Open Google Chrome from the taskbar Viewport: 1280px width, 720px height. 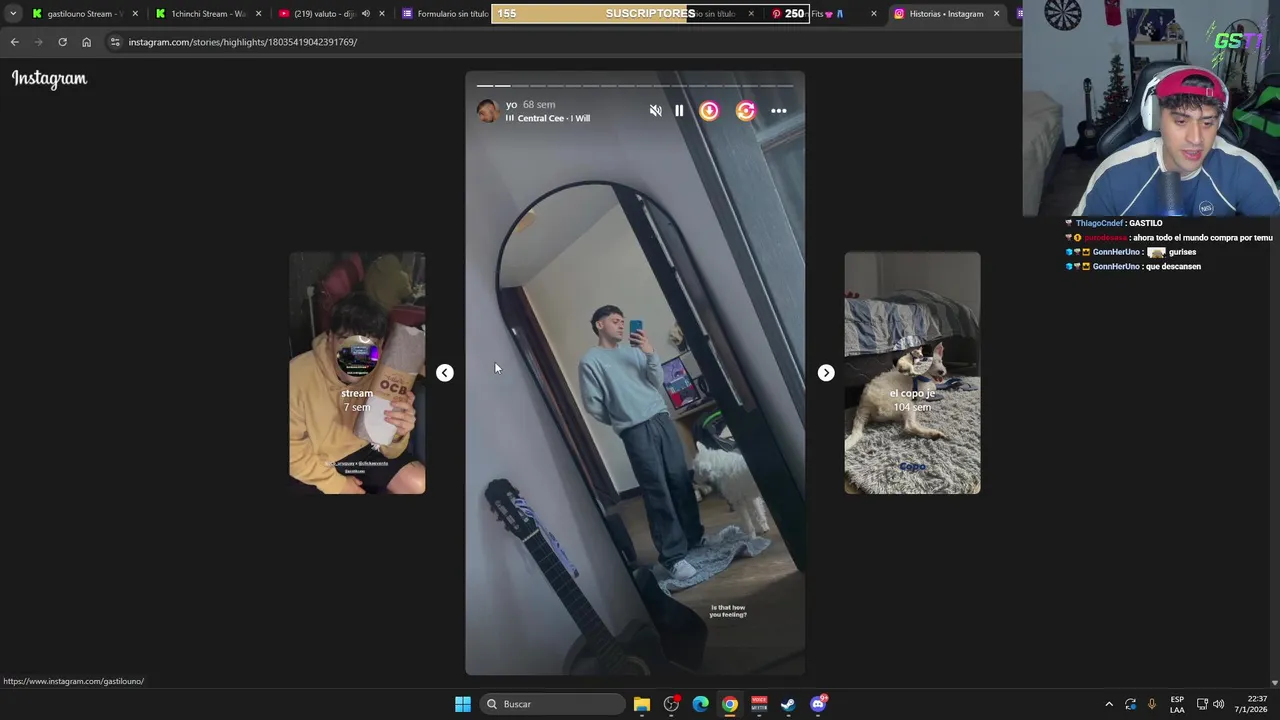730,704
